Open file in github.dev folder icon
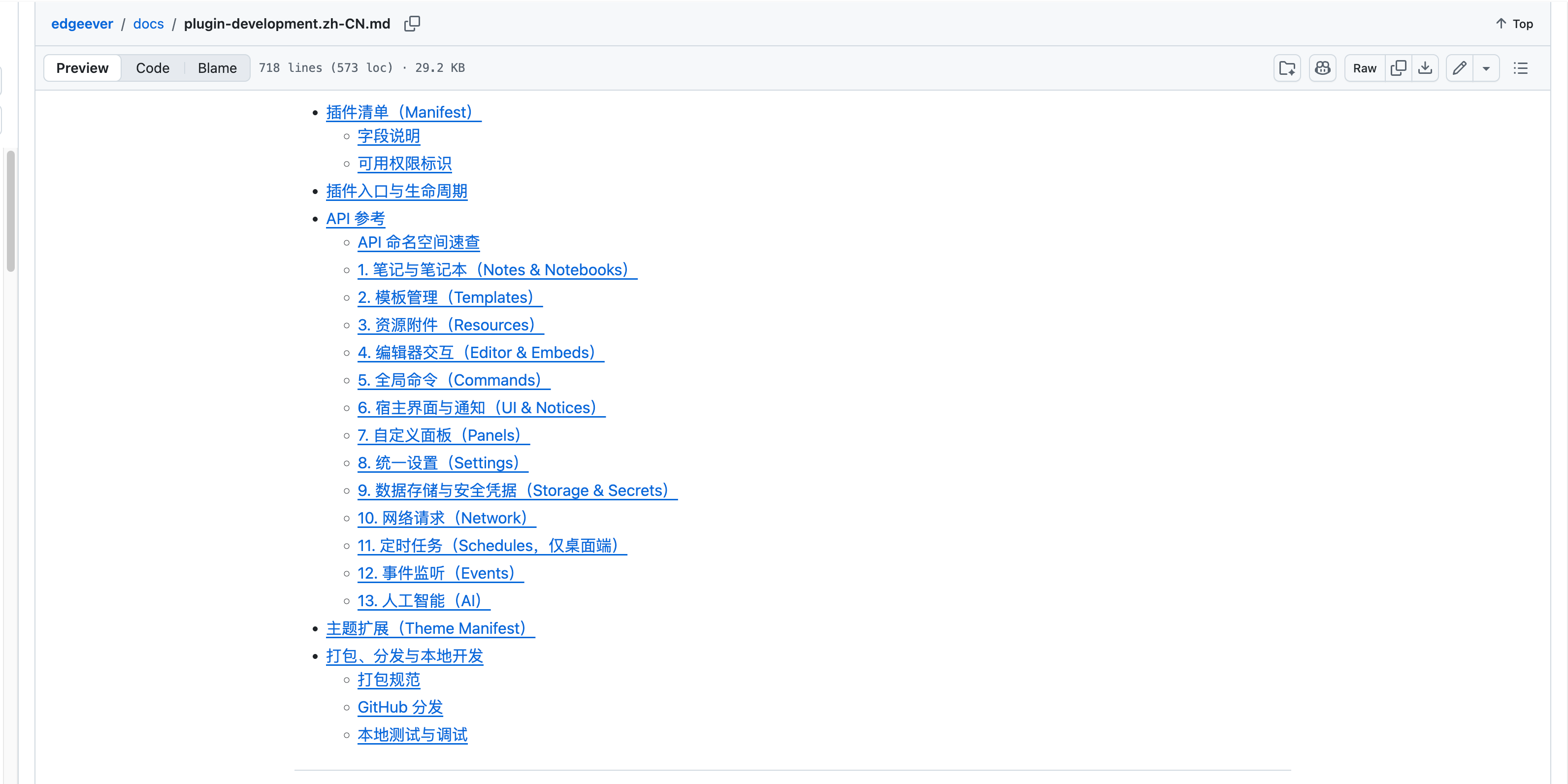1568x784 pixels. coord(1287,68)
